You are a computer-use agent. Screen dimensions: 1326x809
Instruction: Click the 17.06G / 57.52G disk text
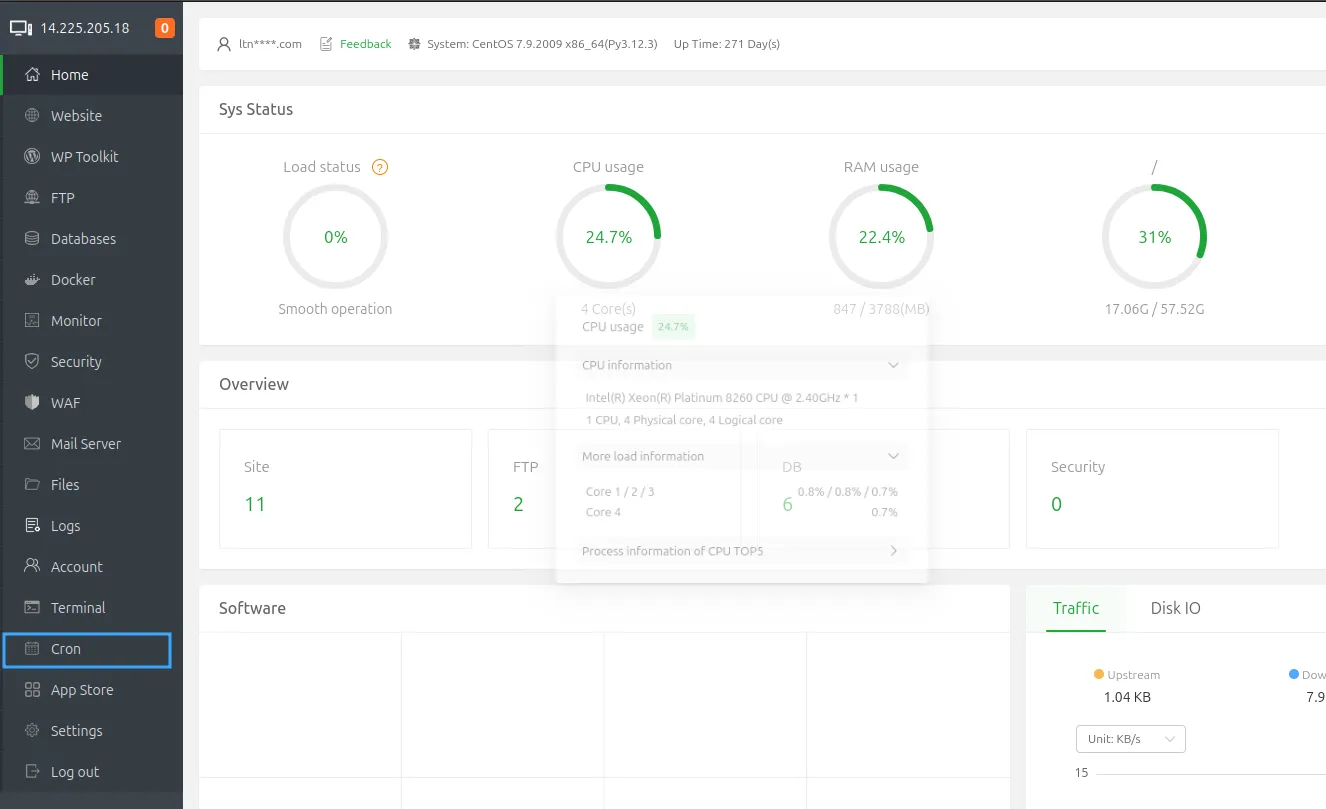tap(1154, 309)
